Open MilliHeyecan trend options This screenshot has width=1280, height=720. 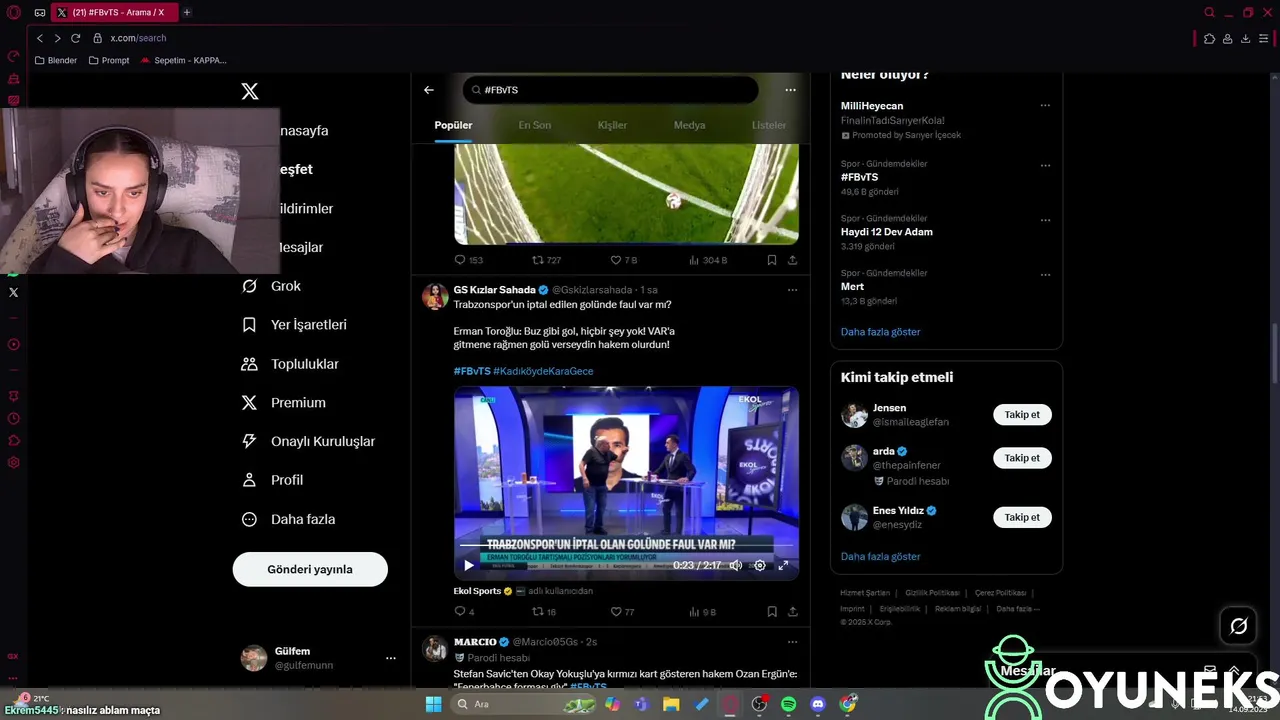click(x=1045, y=106)
